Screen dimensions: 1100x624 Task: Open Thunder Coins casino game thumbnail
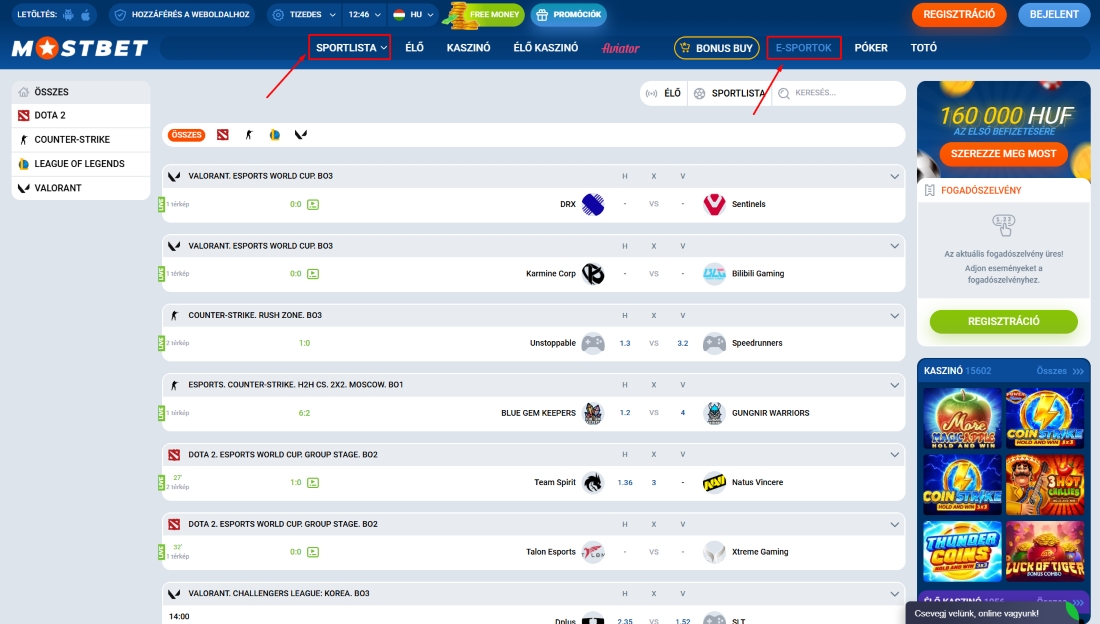(x=962, y=552)
